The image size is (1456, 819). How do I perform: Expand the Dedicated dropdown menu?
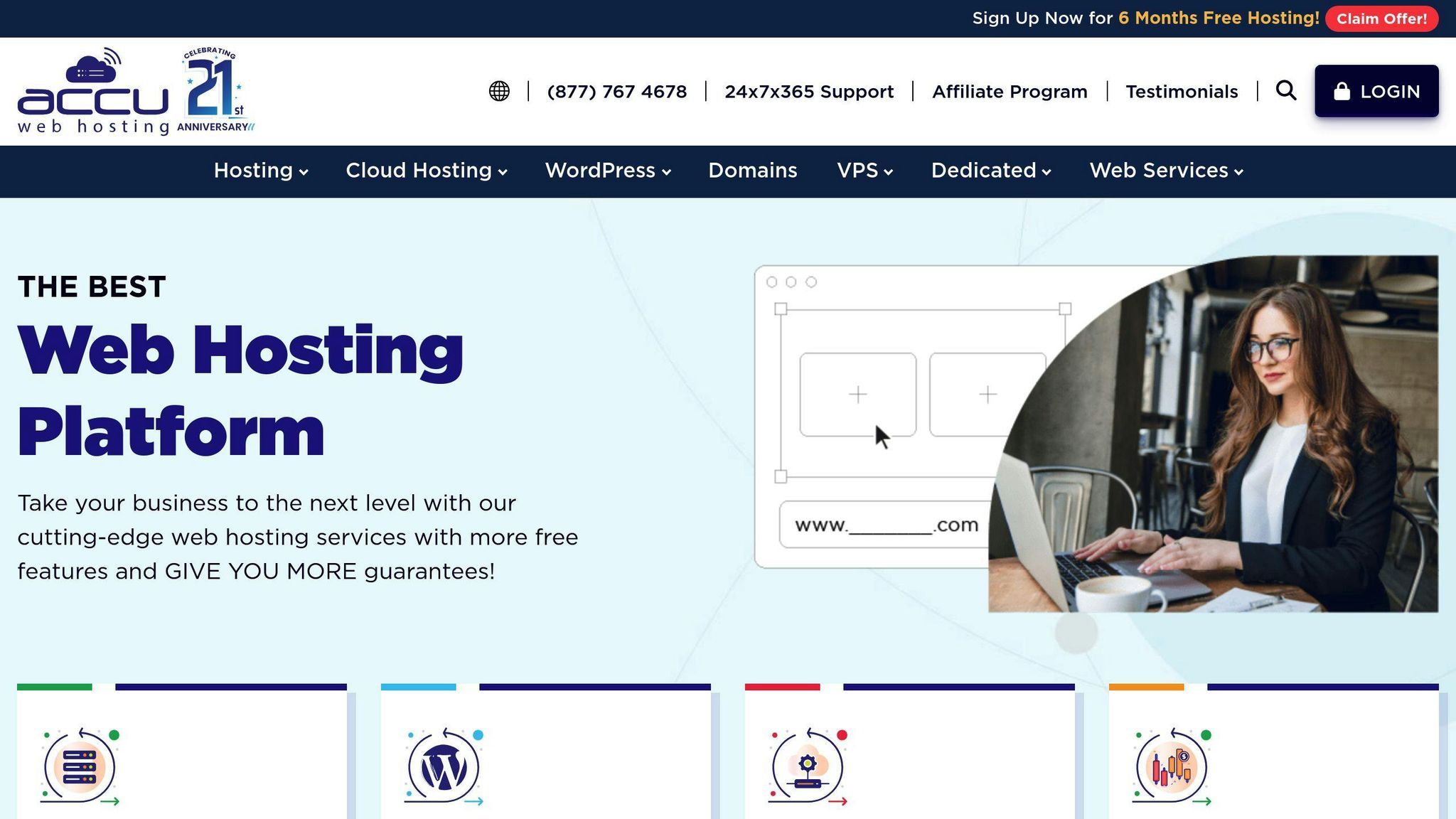991,171
